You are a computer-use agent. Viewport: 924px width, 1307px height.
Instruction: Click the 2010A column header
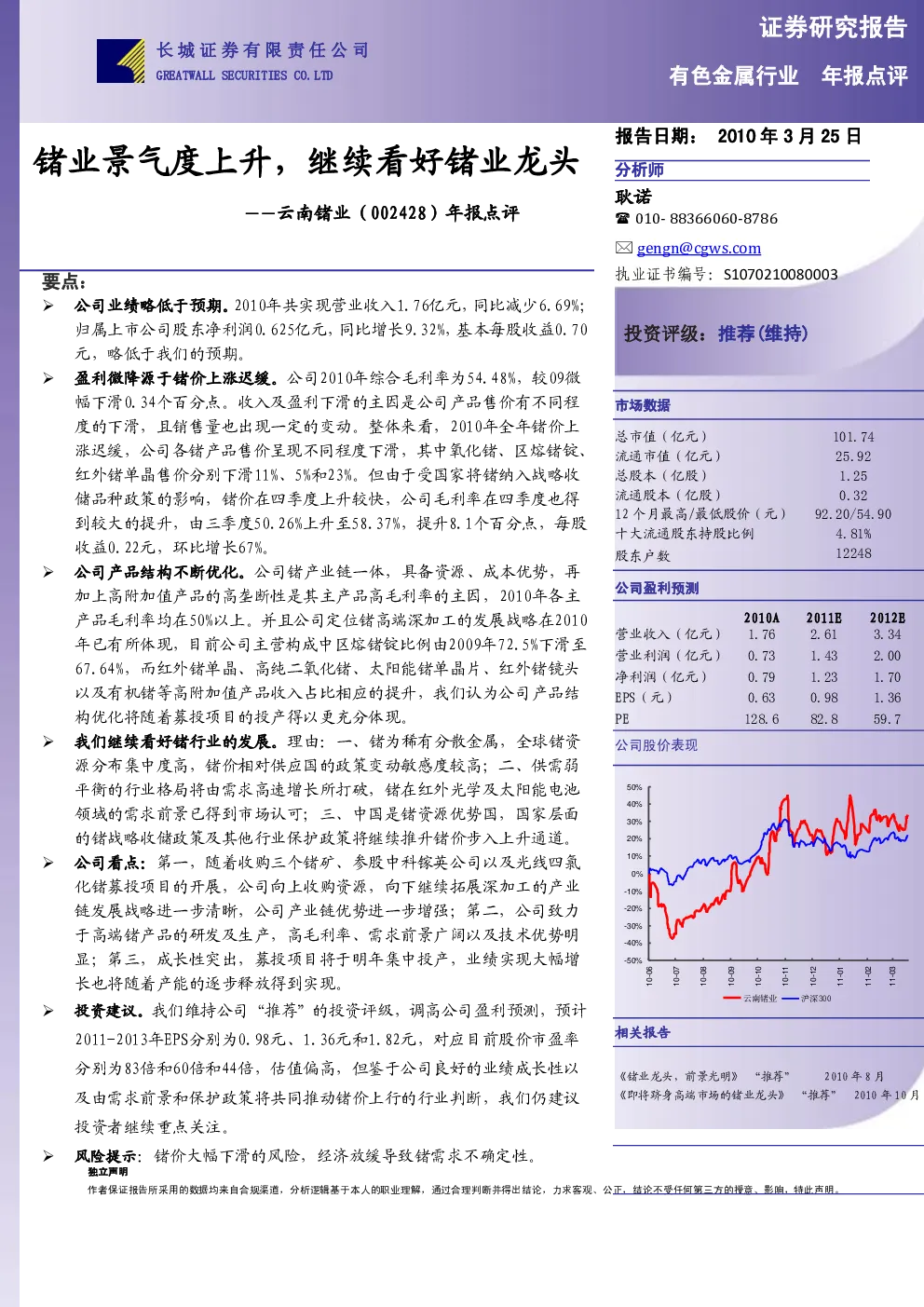click(x=761, y=618)
